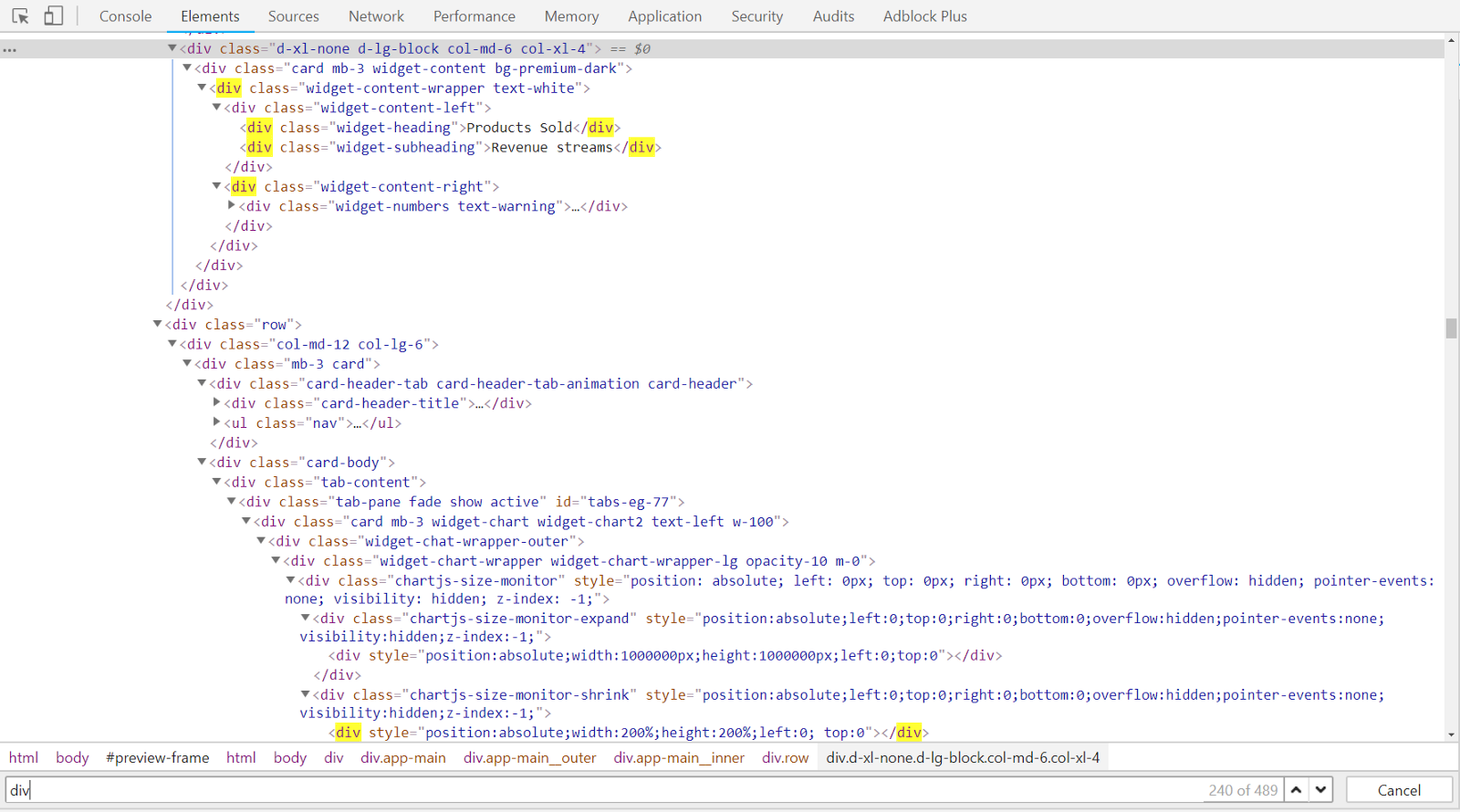The image size is (1460, 812).
Task: Go to next search result arrow
Action: click(1320, 790)
